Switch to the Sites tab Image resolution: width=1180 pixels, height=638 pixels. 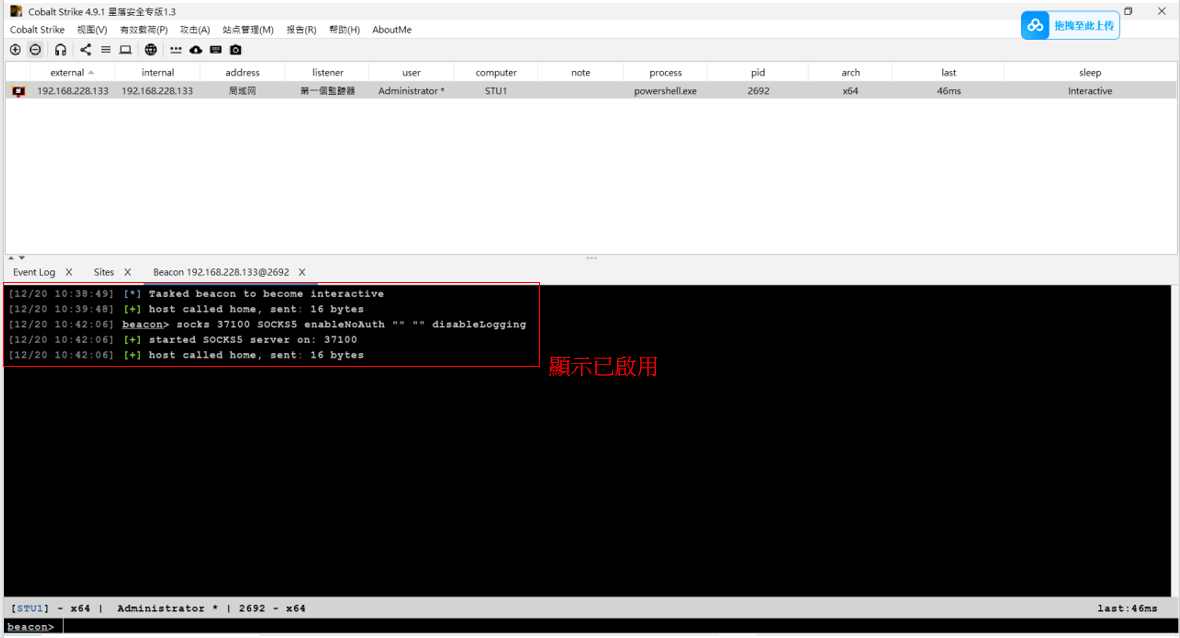point(104,272)
